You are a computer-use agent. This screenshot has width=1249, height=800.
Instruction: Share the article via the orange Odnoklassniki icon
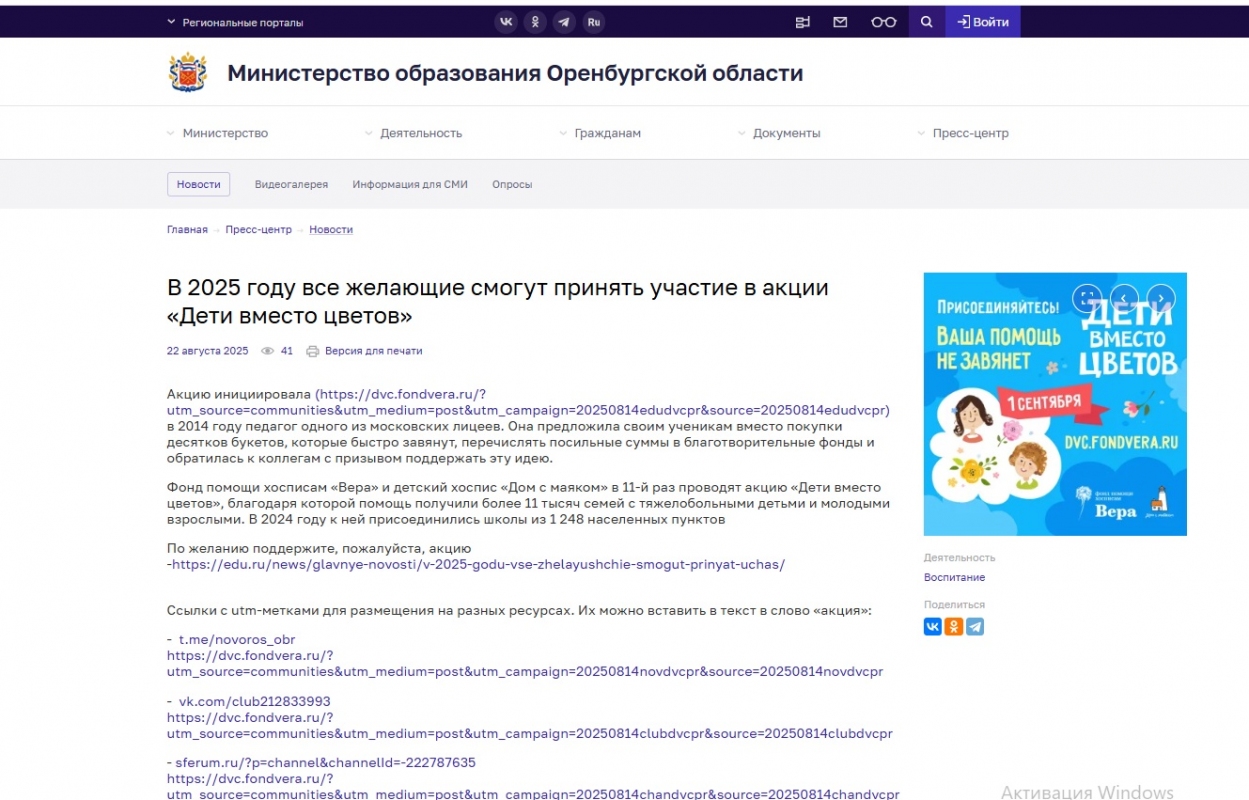pos(954,627)
